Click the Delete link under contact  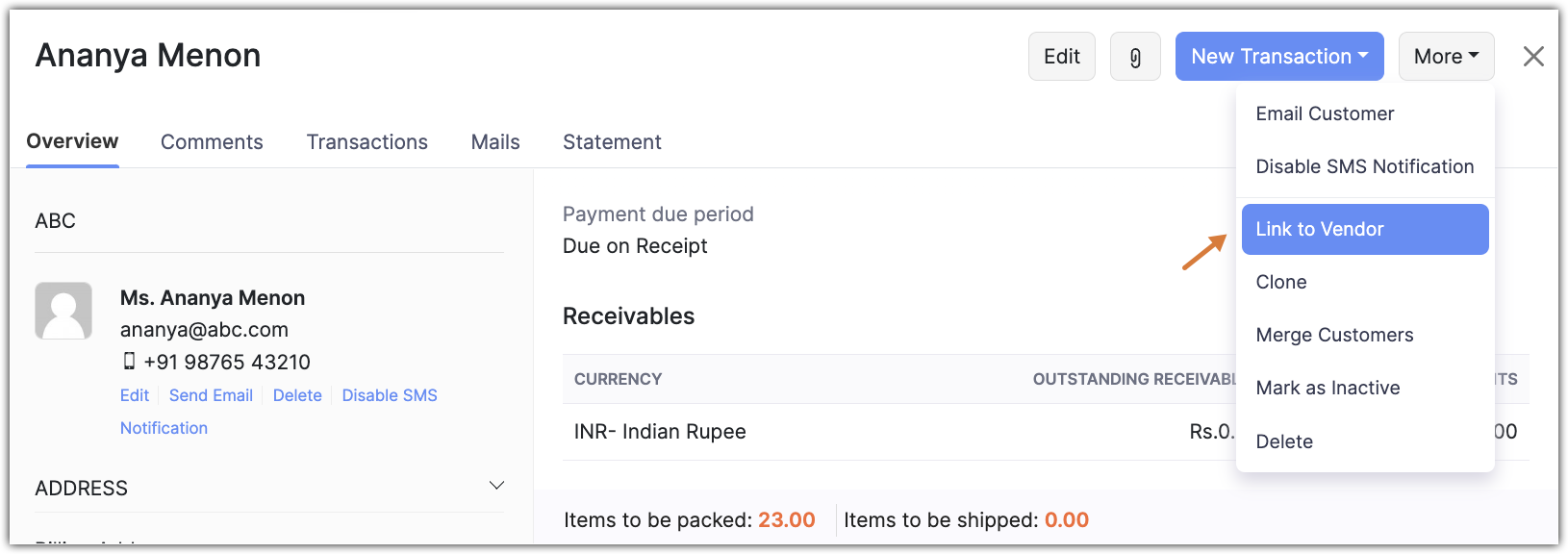297,395
